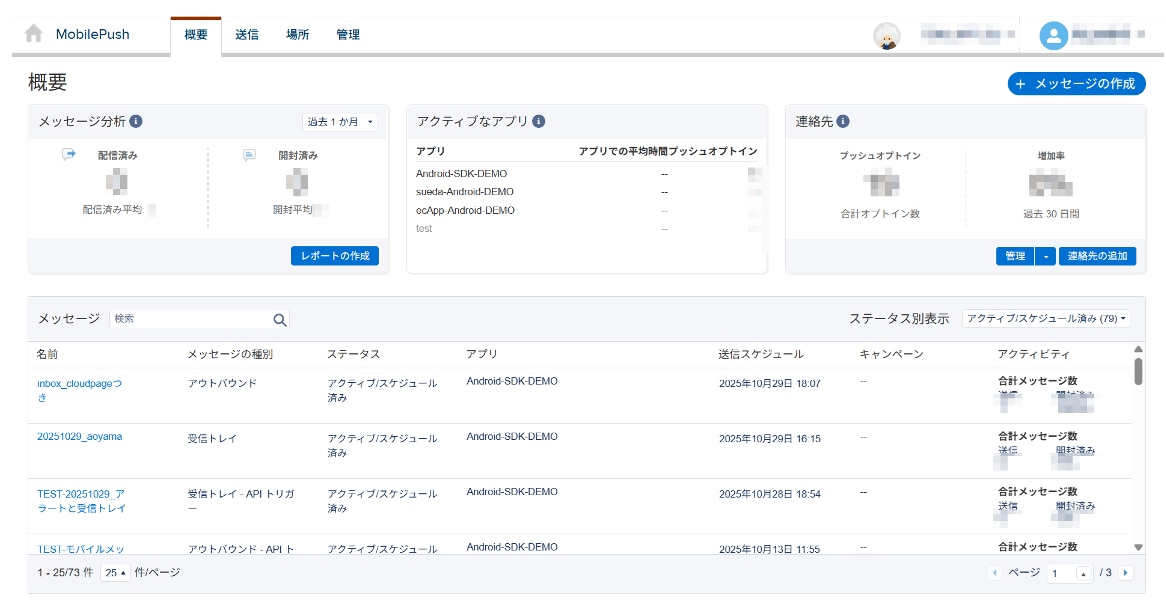Click the レポートの作成 button
The width and height of the screenshot is (1166, 602).
pos(335,256)
